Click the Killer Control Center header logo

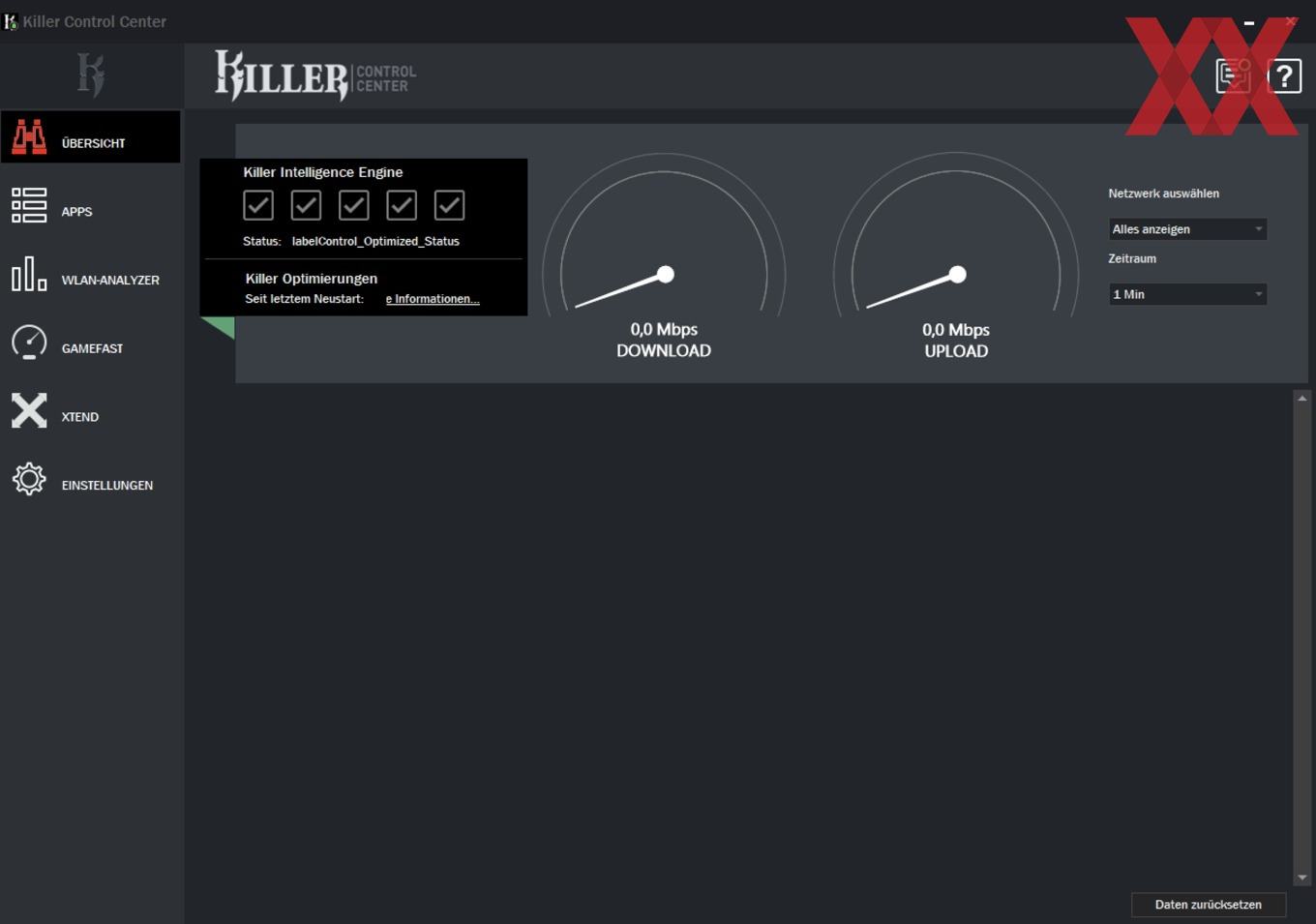click(315, 75)
